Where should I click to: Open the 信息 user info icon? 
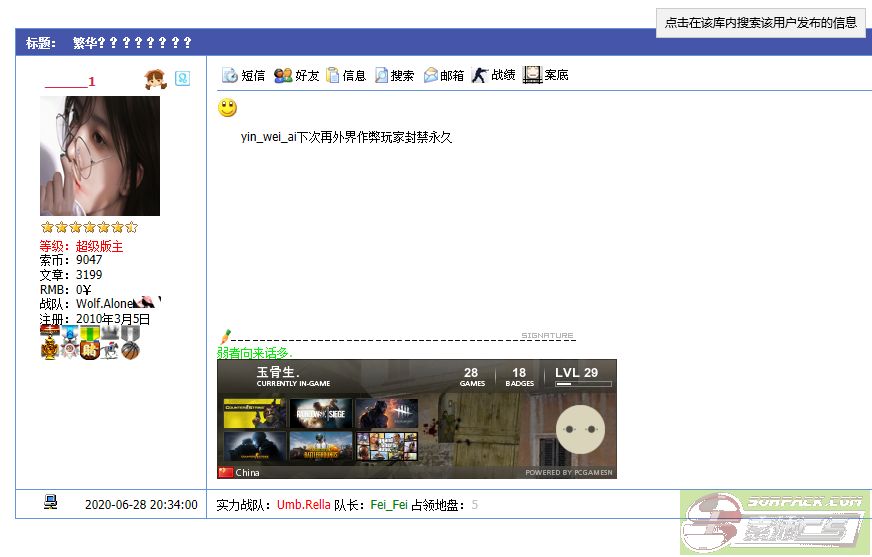pos(333,75)
